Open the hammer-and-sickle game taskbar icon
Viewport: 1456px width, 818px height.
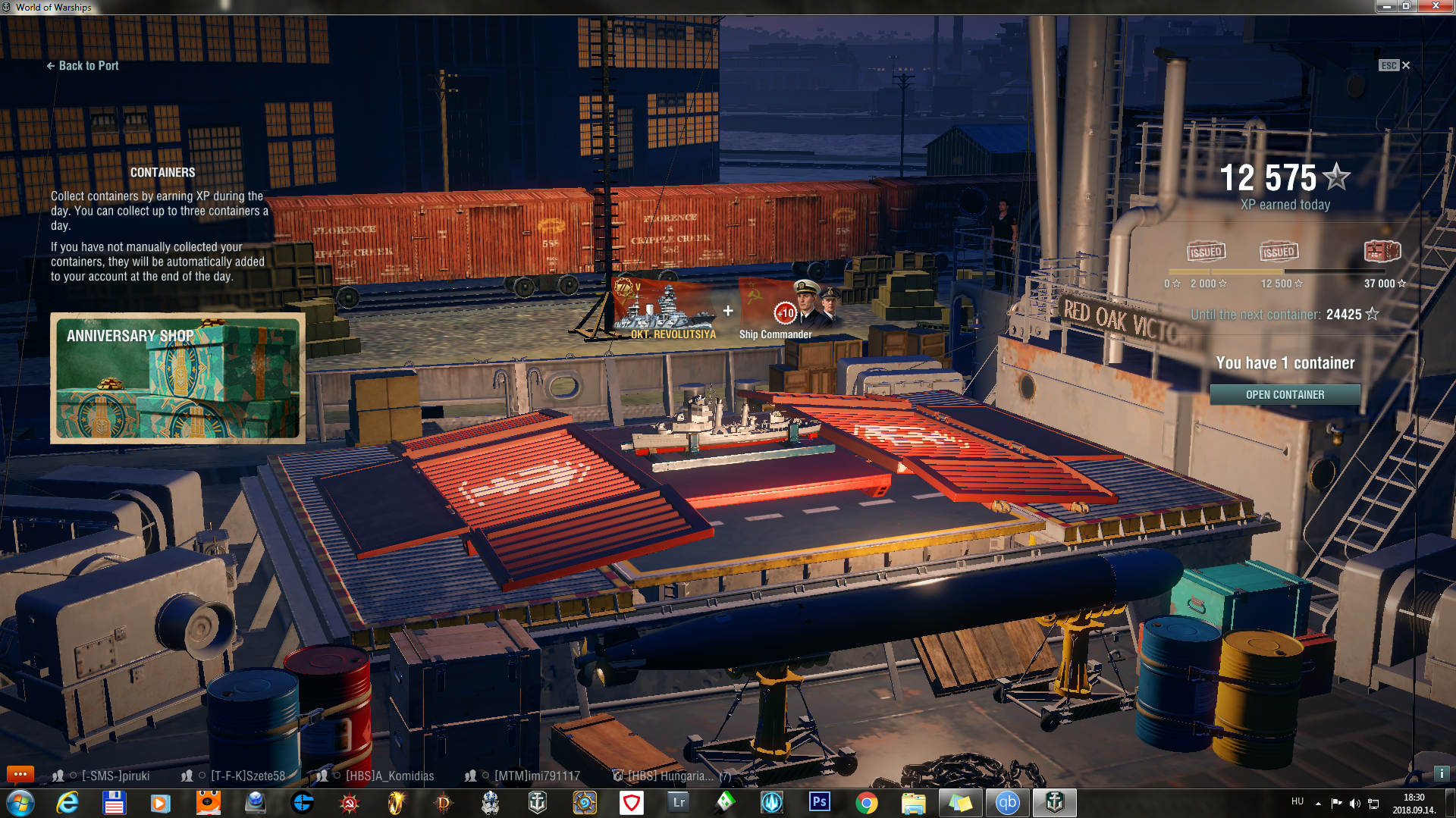point(349,803)
